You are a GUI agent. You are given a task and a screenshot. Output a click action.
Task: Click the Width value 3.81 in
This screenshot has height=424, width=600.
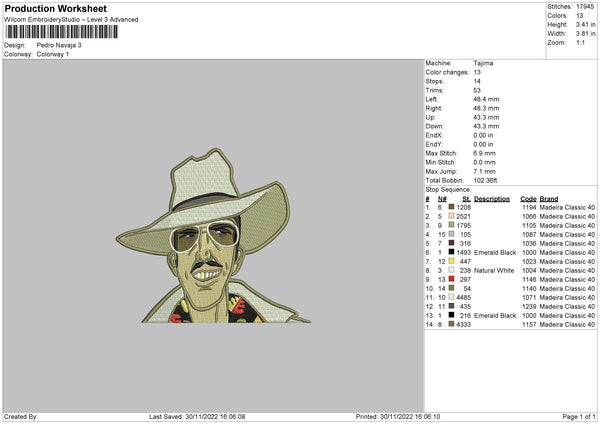[585, 34]
